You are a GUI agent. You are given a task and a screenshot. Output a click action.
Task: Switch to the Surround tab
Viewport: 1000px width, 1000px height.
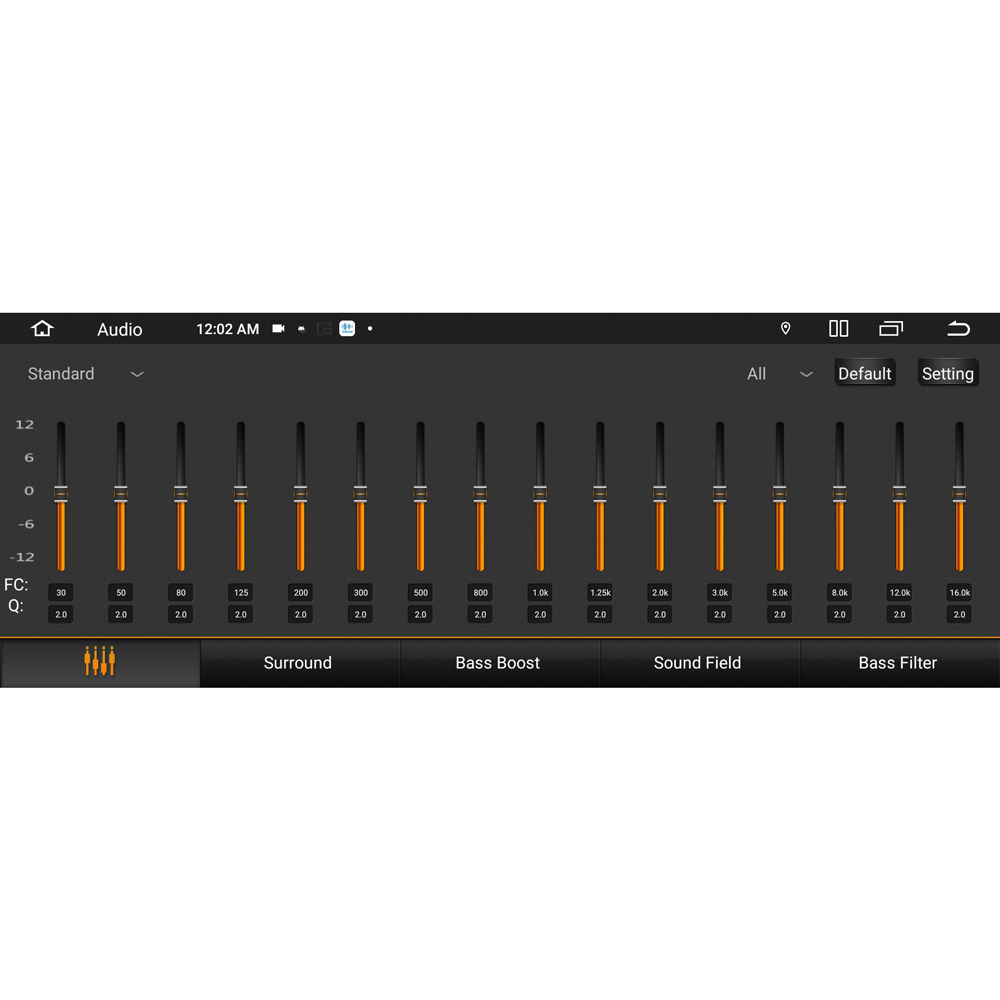pyautogui.click(x=298, y=663)
